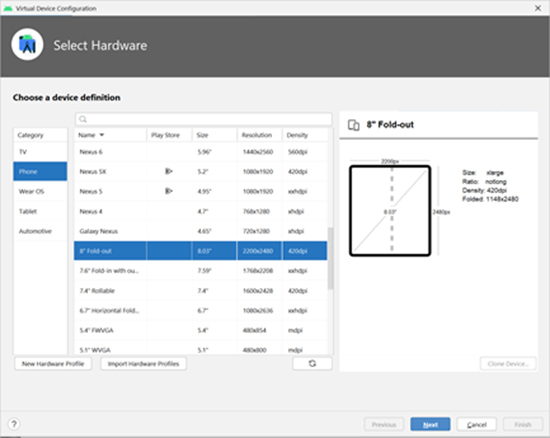
Task: Click the device list vertical scrollbar
Action: click(330, 258)
